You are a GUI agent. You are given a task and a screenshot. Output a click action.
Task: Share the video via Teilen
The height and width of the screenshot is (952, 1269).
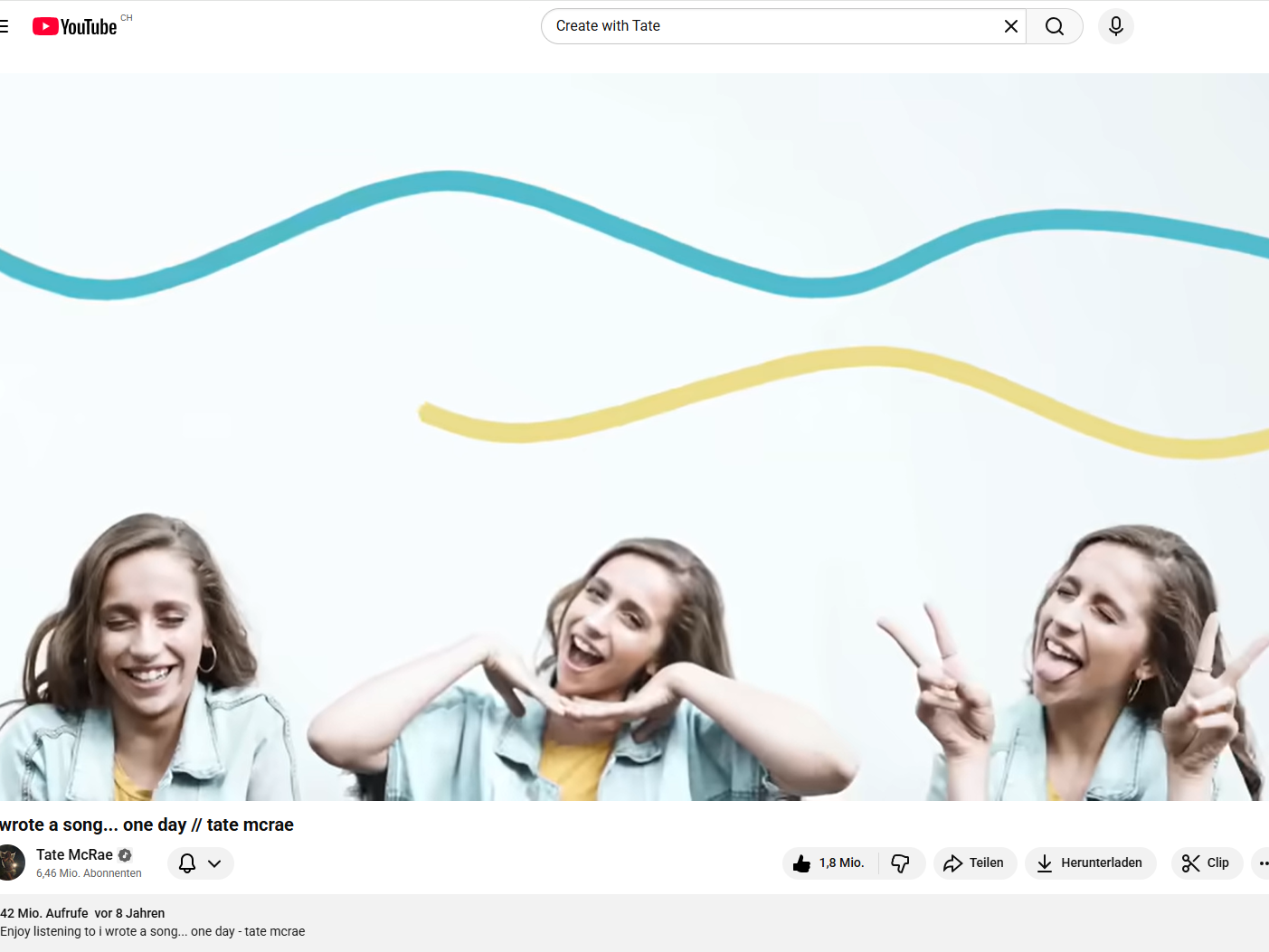974,863
